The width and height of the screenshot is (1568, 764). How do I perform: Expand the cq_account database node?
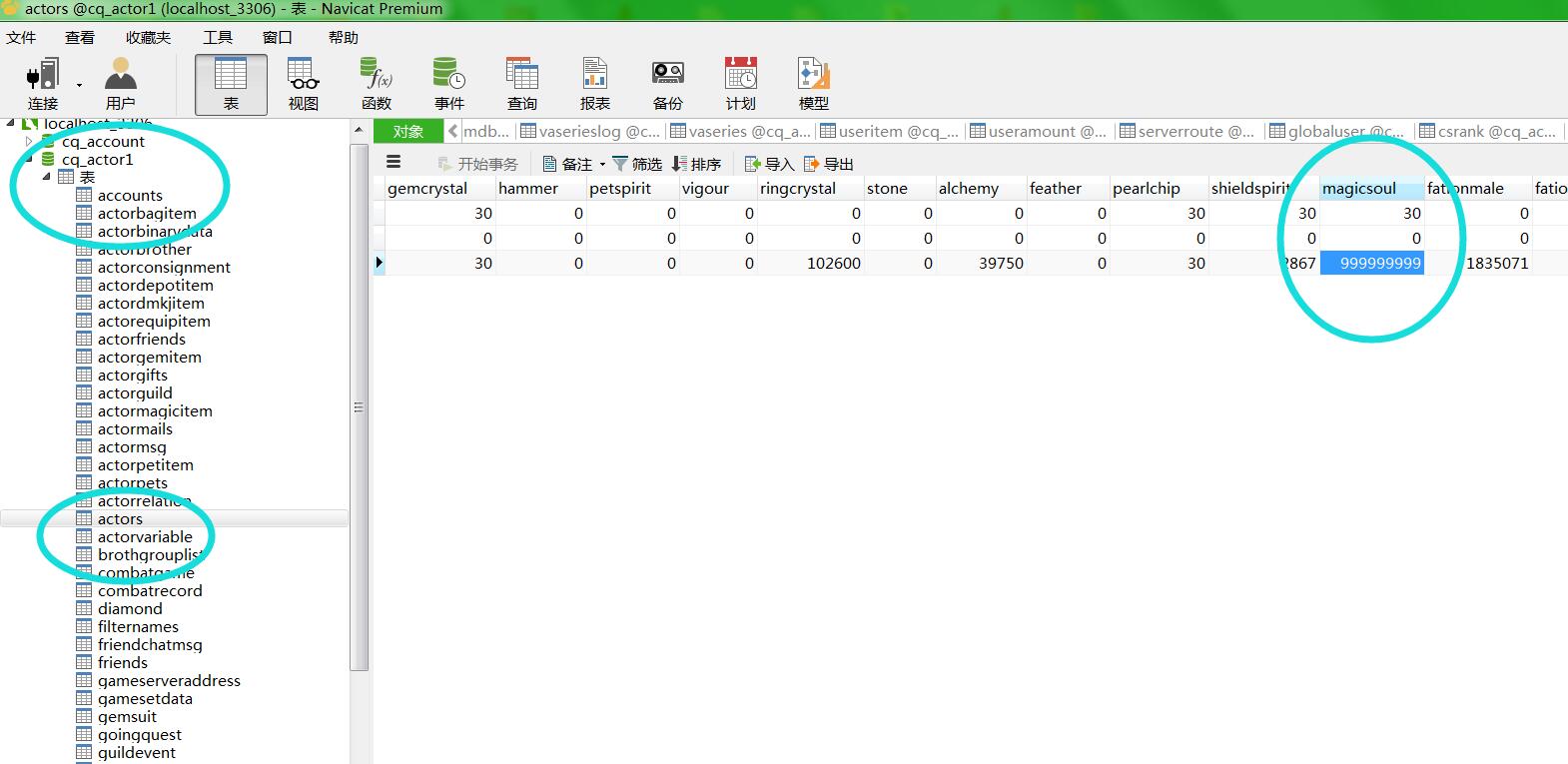coord(29,142)
